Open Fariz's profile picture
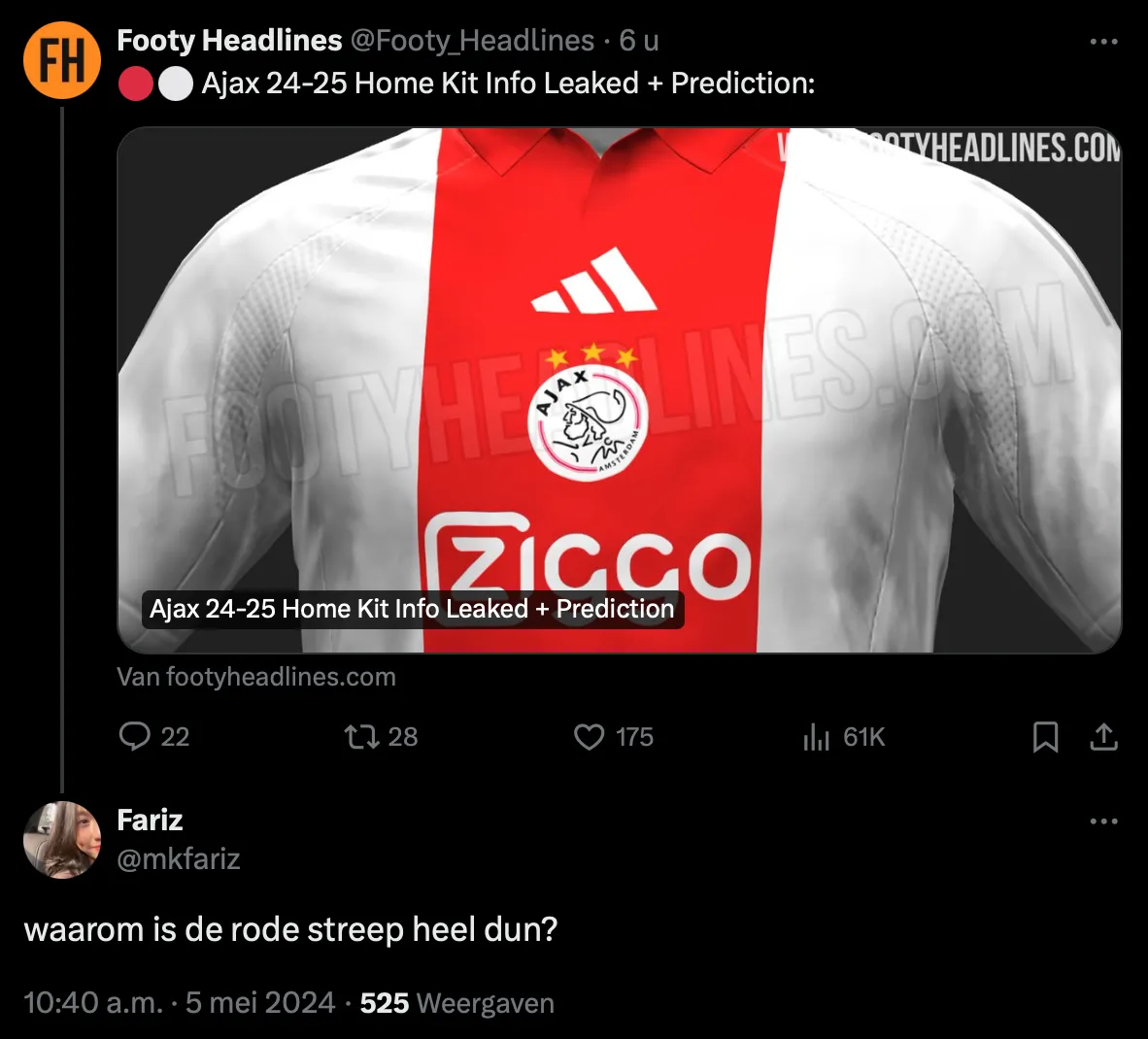 [62, 840]
